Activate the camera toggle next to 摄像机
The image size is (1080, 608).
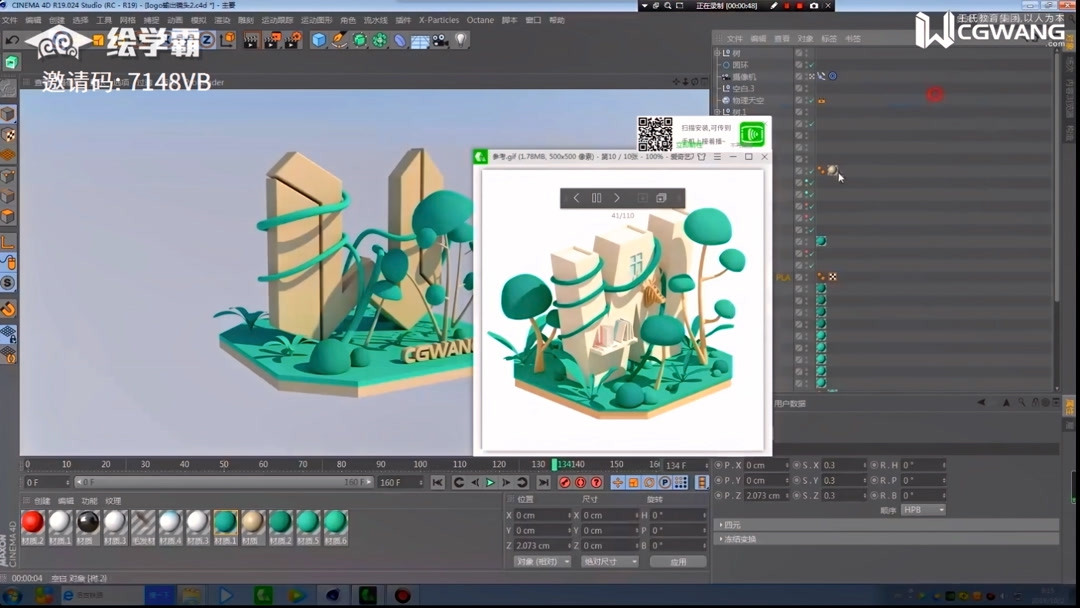(832, 75)
